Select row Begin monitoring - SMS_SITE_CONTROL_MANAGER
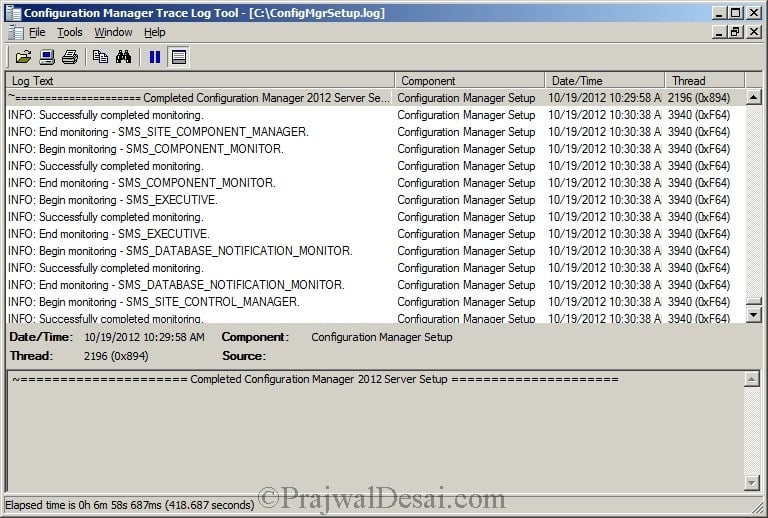The width and height of the screenshot is (768, 518). (375, 302)
